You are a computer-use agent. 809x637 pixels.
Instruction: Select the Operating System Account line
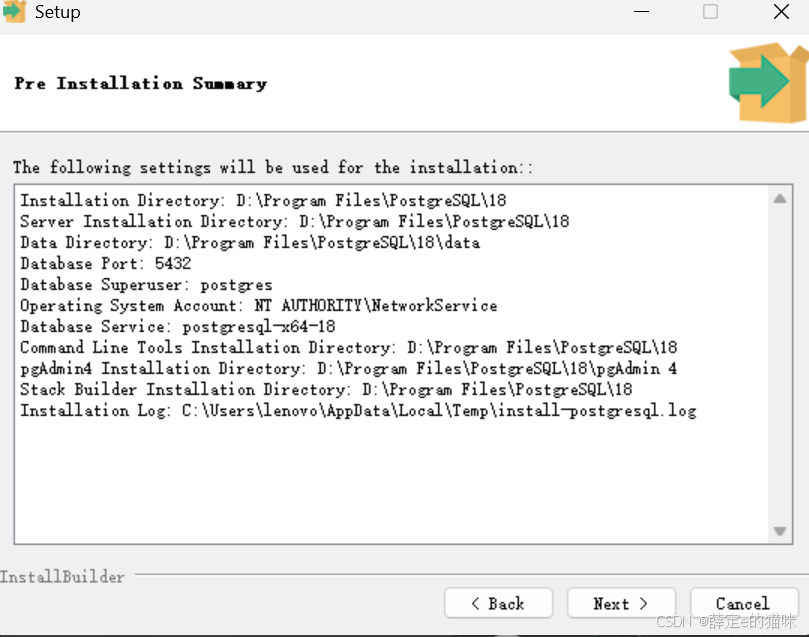[x=259, y=305]
